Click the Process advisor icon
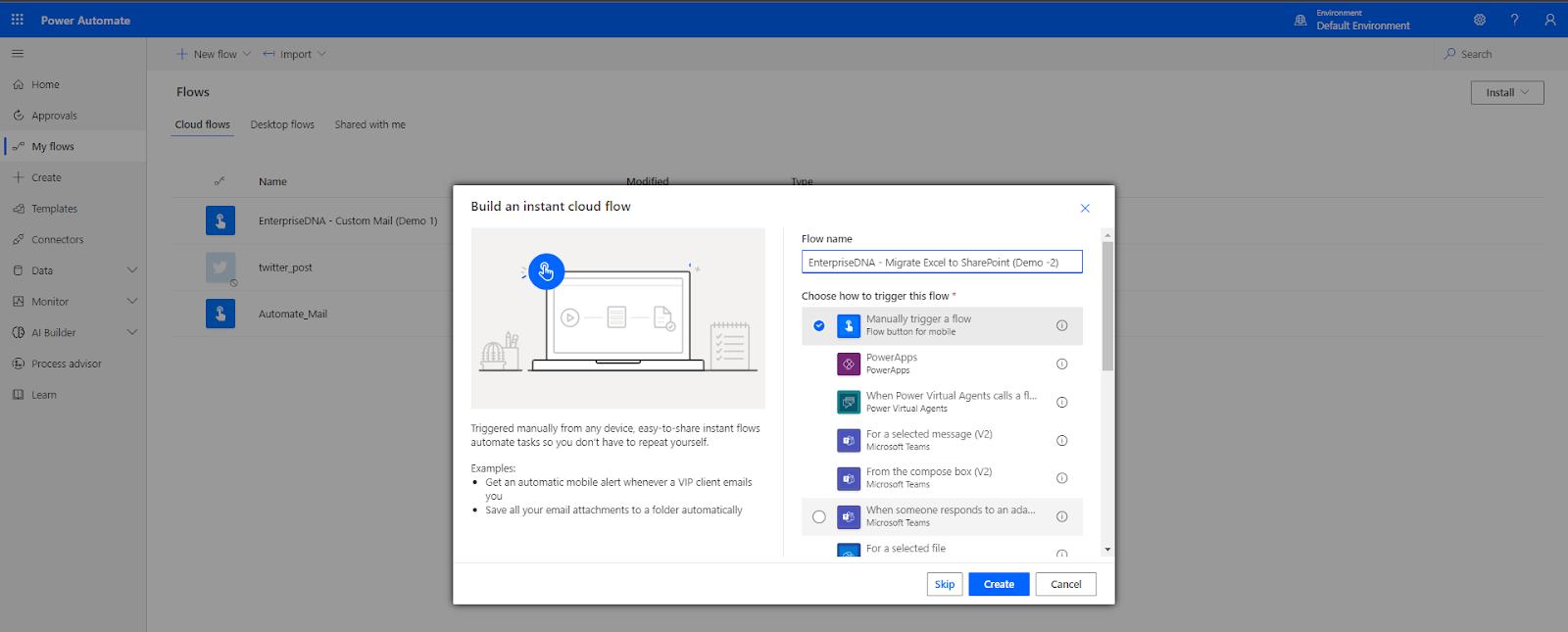Image resolution: width=1568 pixels, height=632 pixels. click(18, 364)
